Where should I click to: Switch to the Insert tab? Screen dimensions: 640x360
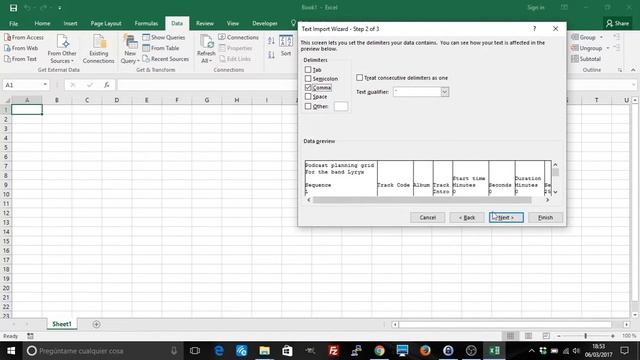pos(71,23)
